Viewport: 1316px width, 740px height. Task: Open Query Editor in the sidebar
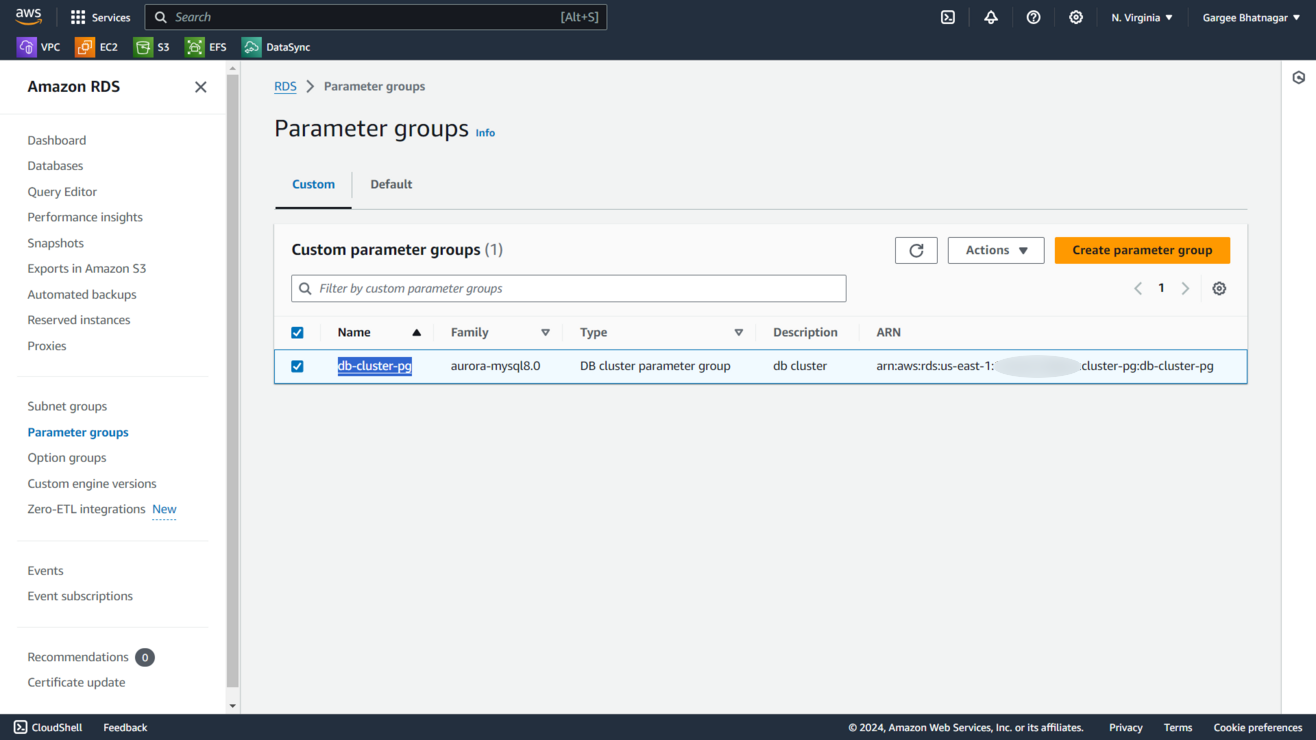(x=62, y=192)
